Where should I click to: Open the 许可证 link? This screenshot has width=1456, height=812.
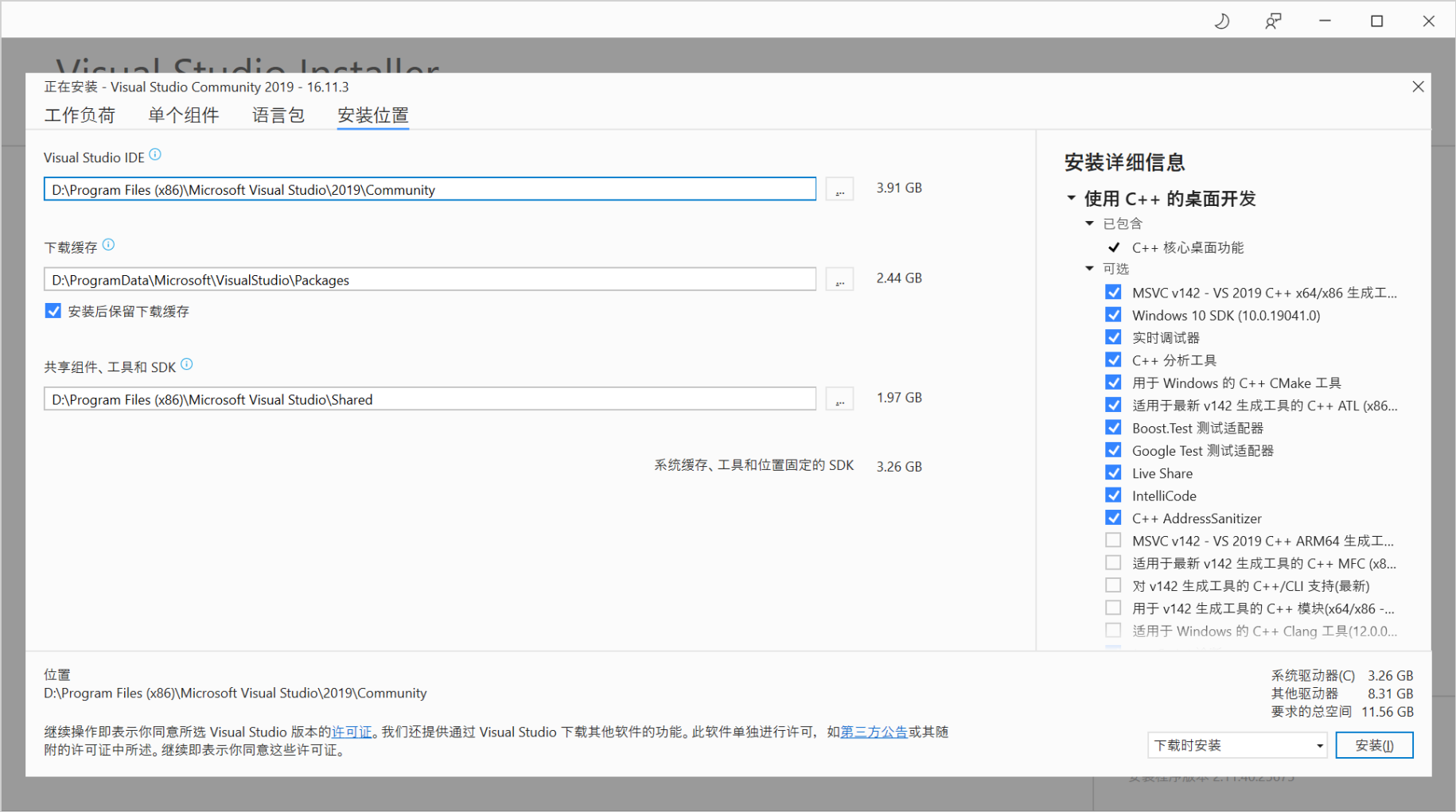[x=352, y=732]
